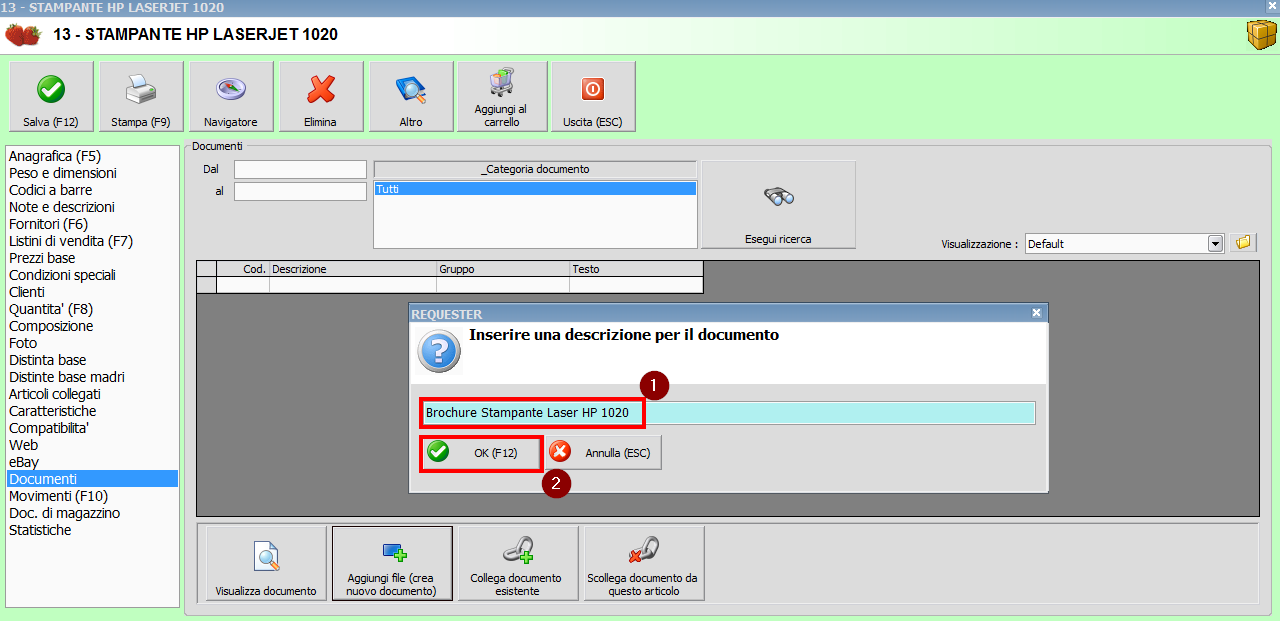This screenshot has width=1280, height=621.
Task: Delete the article with the Elimina button
Action: [x=321, y=96]
